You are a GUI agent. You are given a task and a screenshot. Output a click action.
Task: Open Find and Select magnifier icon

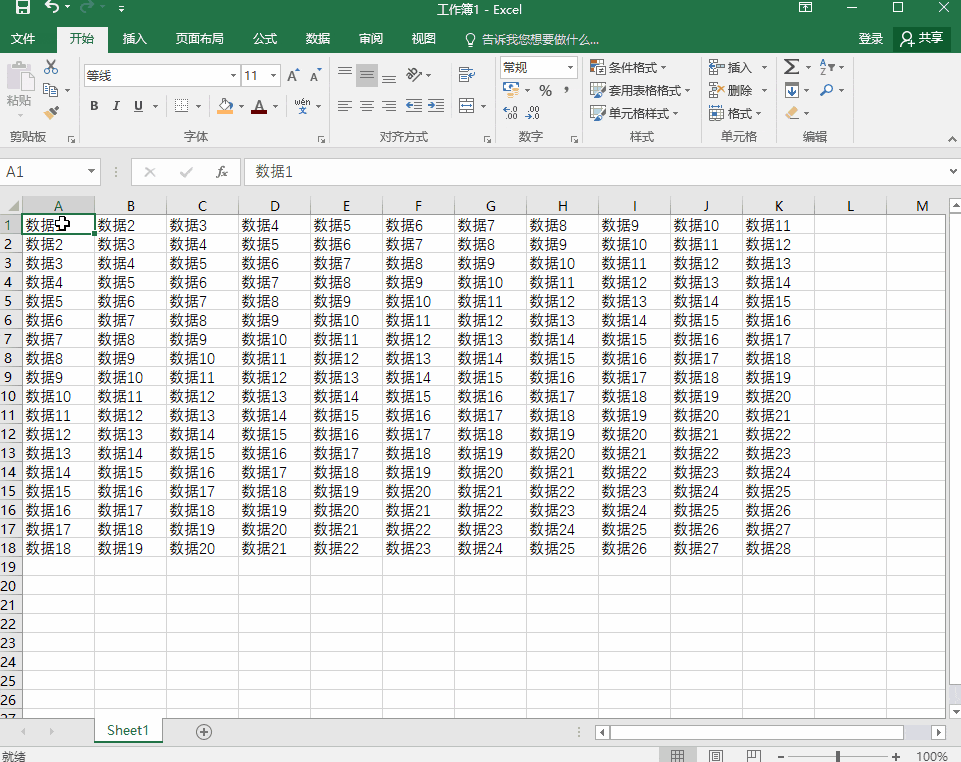(827, 91)
